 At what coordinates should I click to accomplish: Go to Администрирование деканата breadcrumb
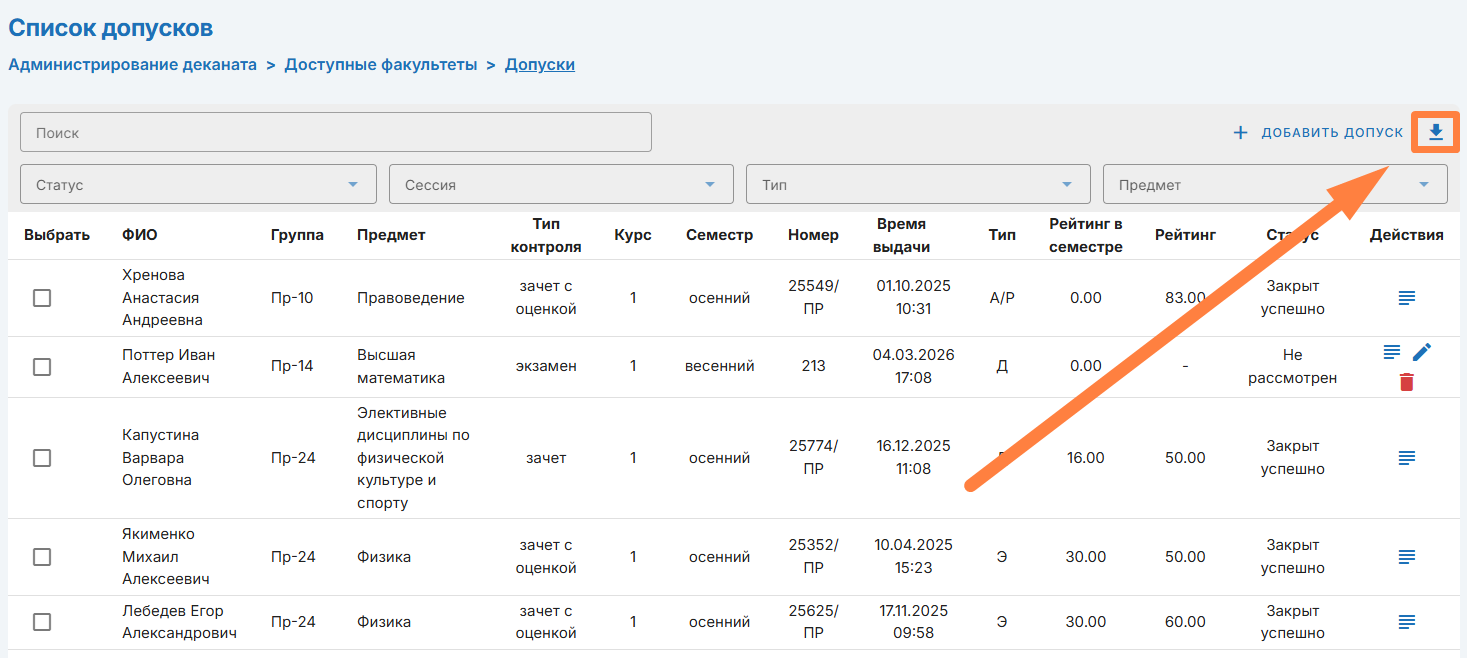(x=133, y=65)
